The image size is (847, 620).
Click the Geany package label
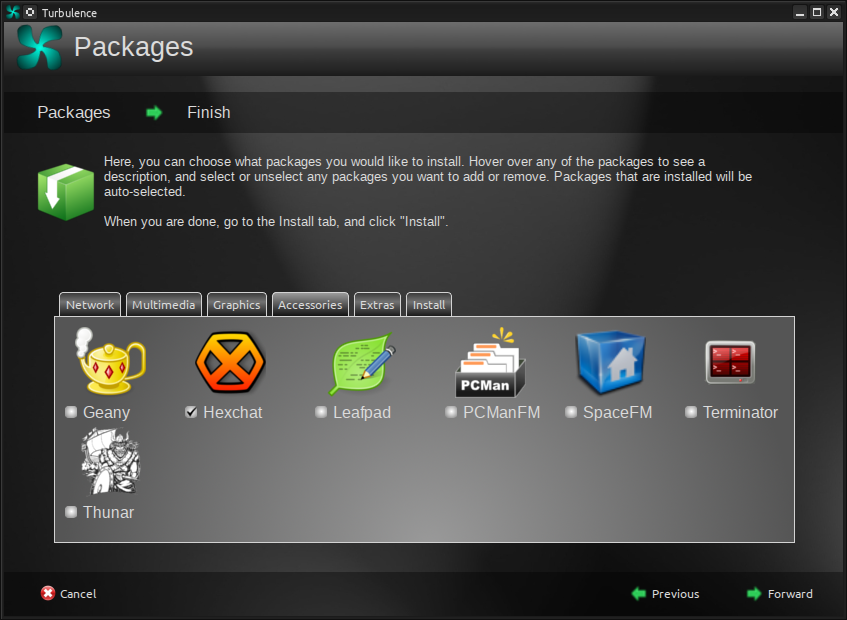tap(106, 413)
